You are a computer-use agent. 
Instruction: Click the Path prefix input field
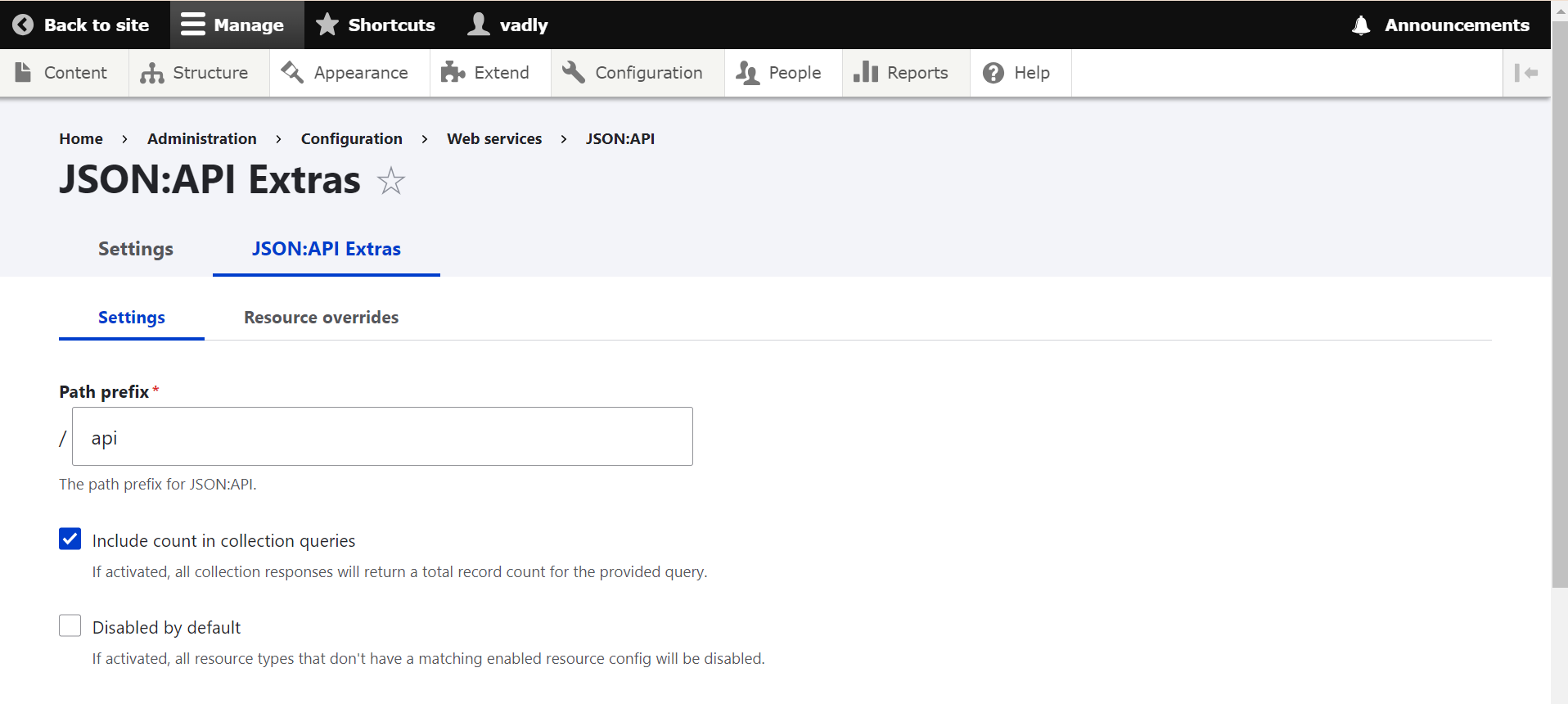click(382, 437)
